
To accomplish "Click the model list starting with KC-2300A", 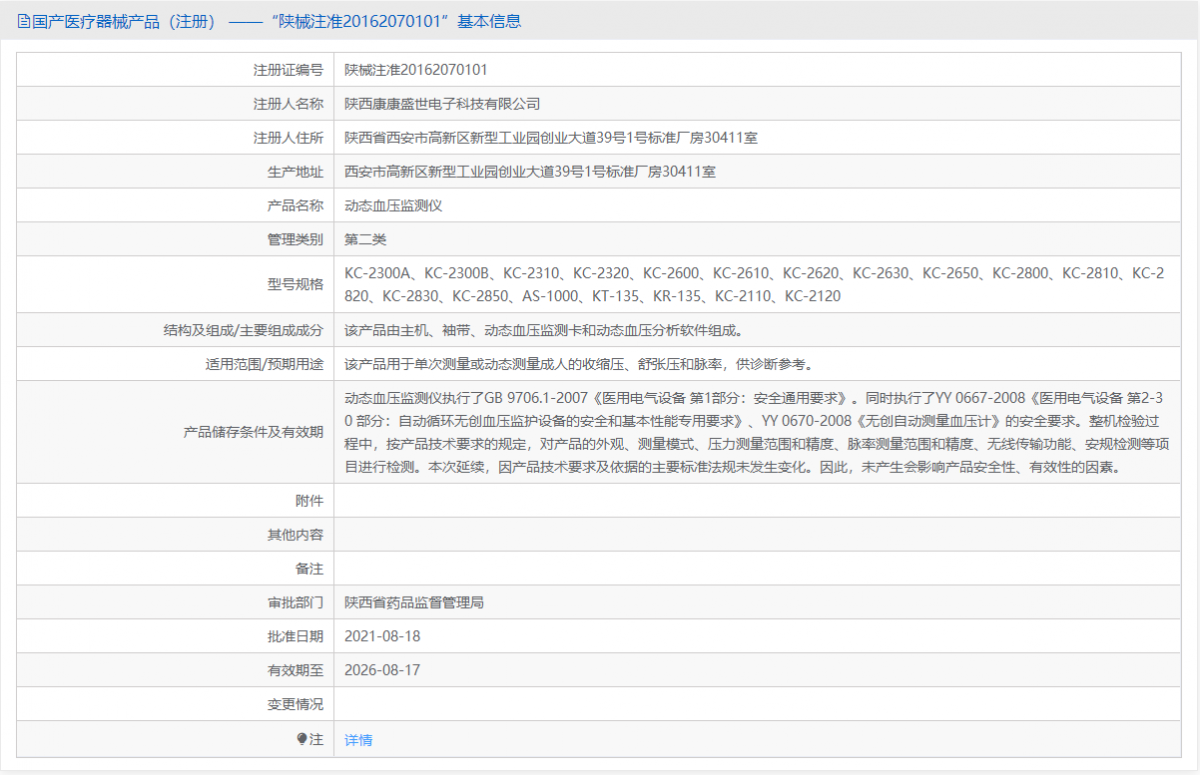I will pyautogui.click(x=755, y=284).
